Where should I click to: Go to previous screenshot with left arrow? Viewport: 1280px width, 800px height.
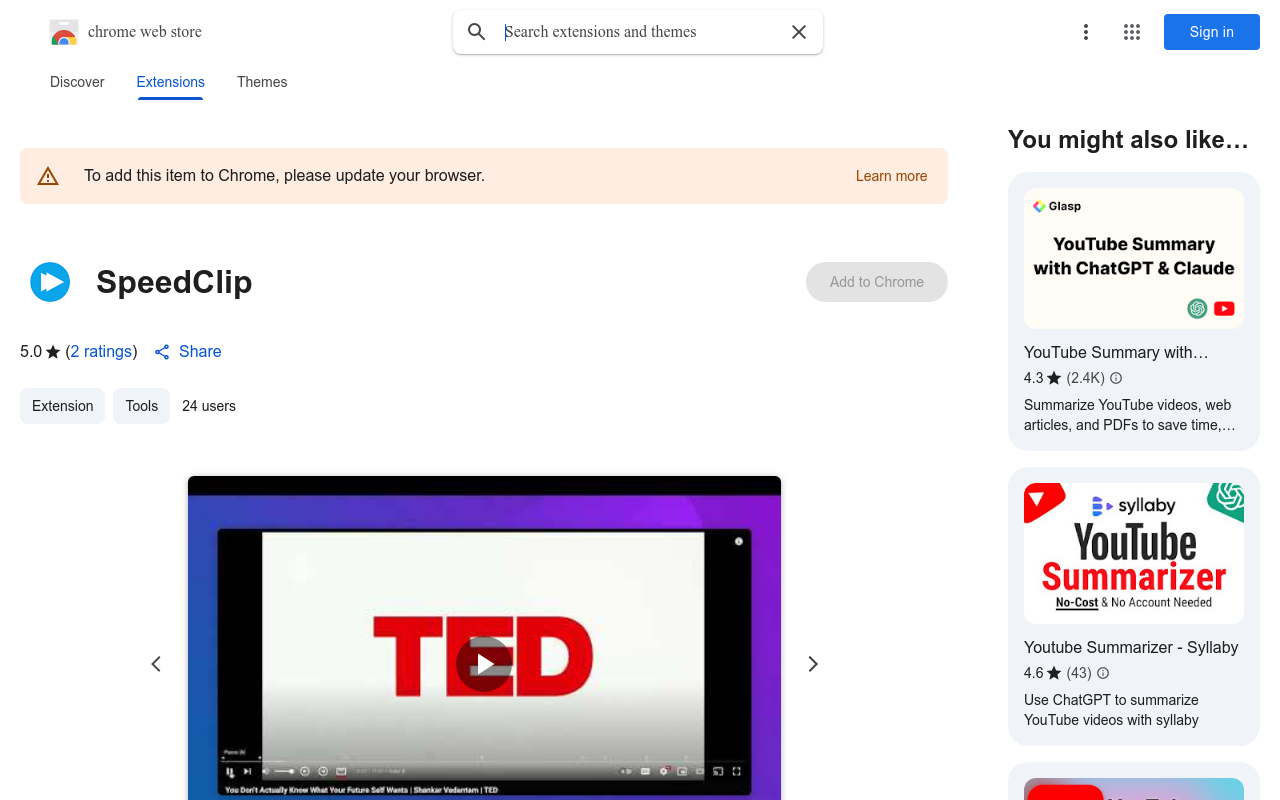[156, 664]
